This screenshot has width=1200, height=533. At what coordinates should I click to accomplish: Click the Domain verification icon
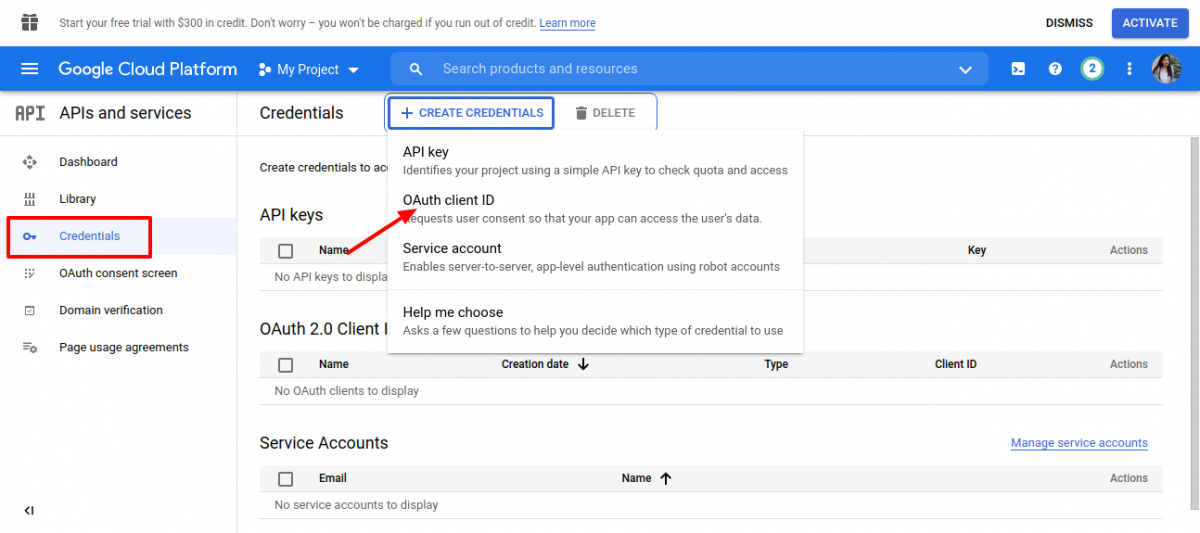pyautogui.click(x=29, y=310)
